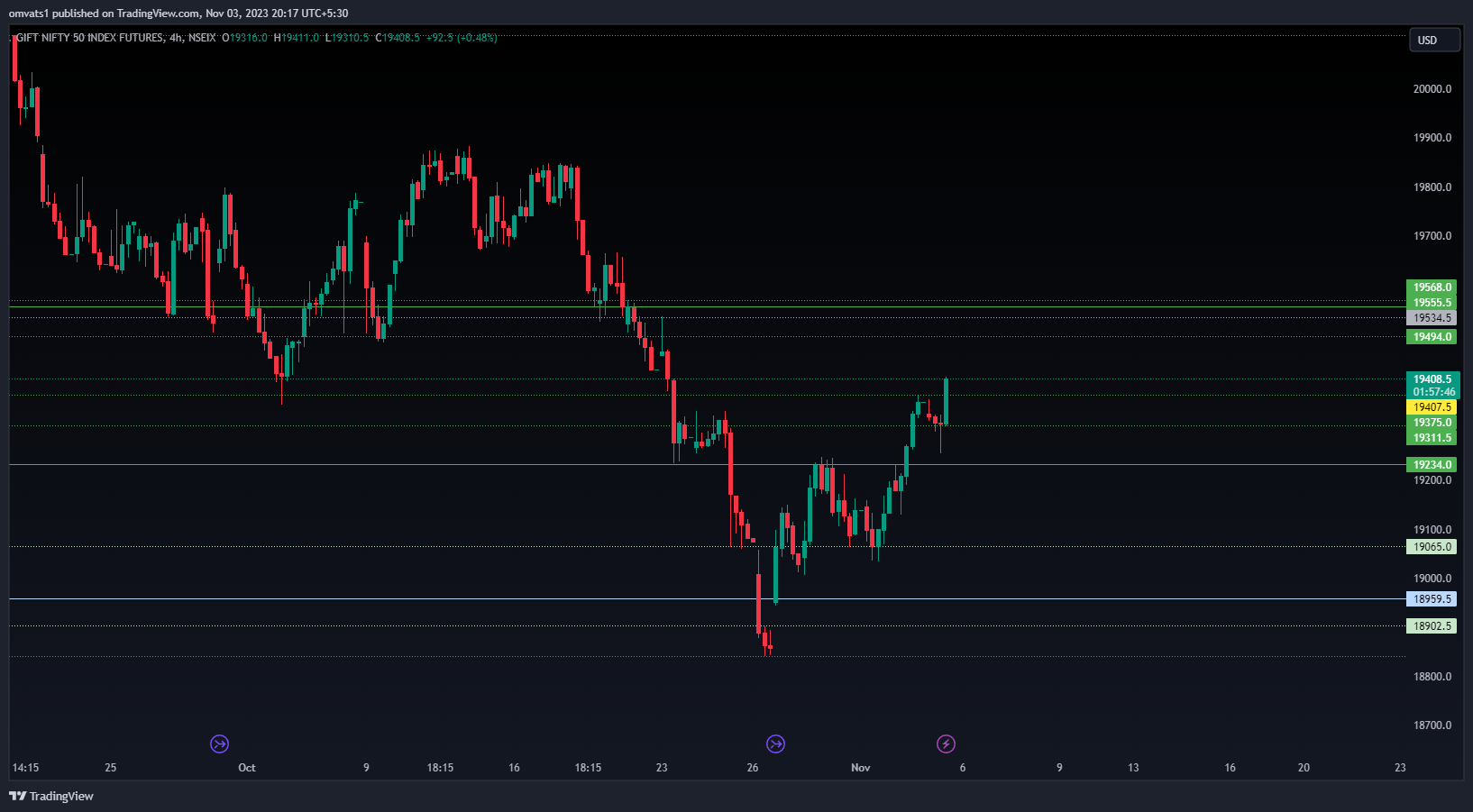Click the change value +92.5 (+0.48%)

click(462, 38)
